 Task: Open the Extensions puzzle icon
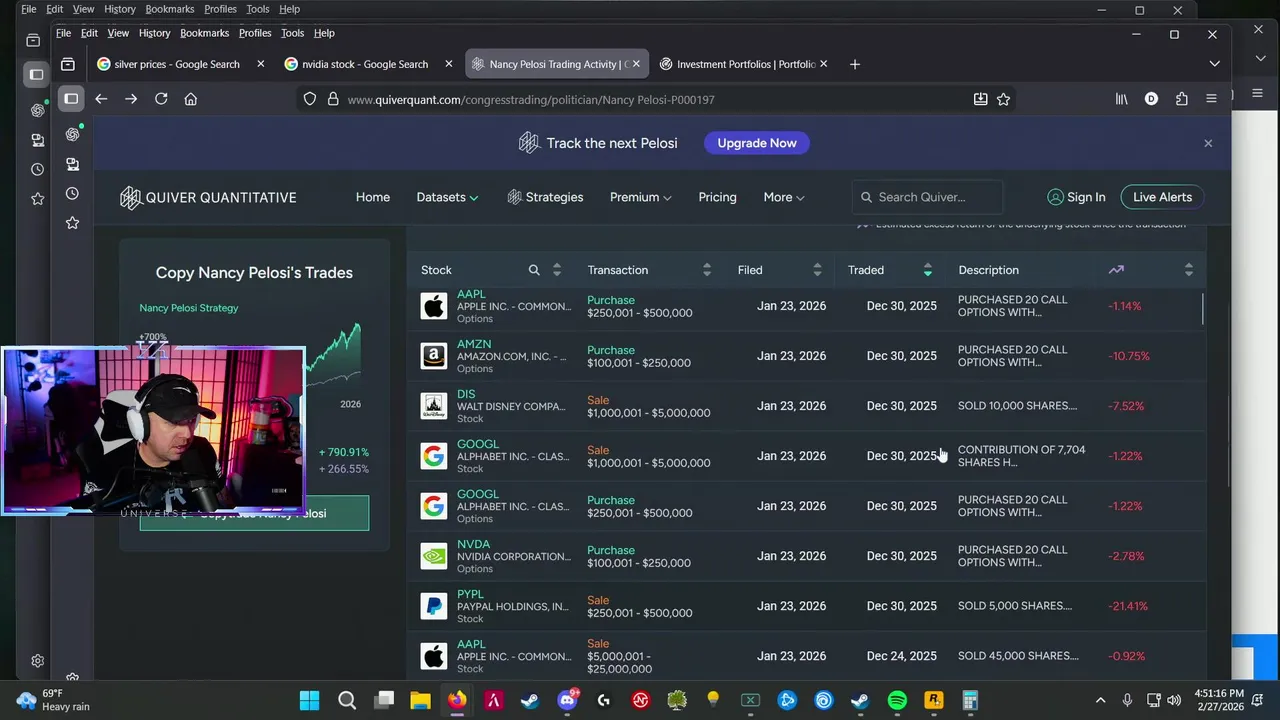coord(1182,99)
